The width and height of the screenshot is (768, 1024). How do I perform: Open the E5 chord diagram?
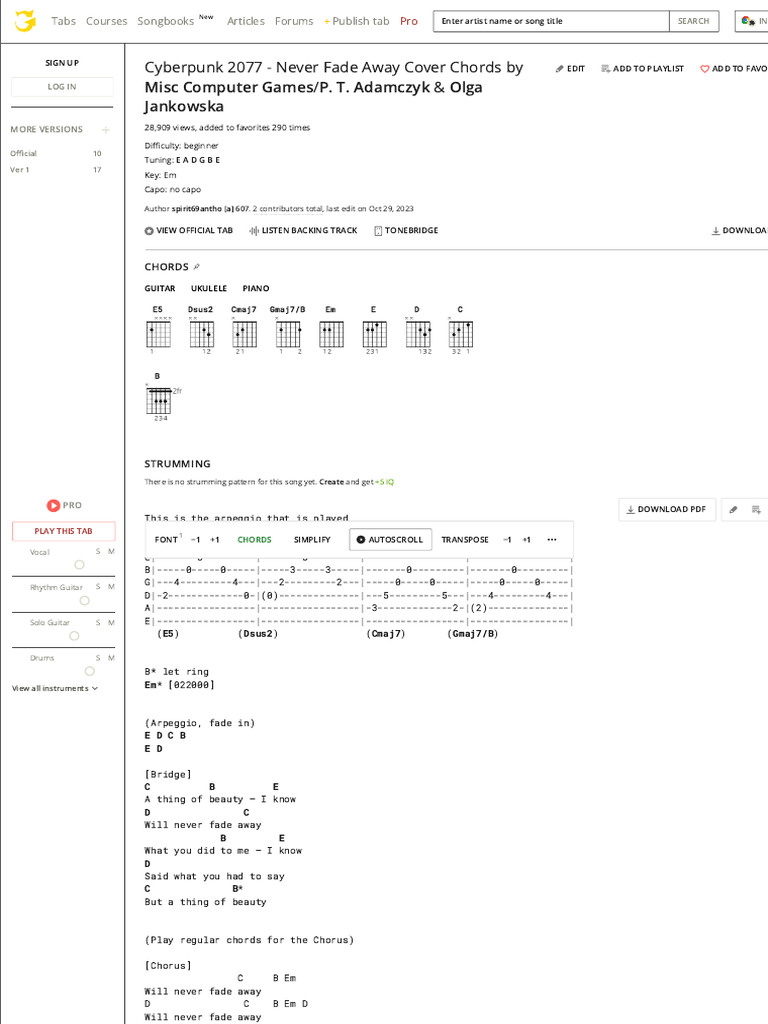click(x=158, y=330)
